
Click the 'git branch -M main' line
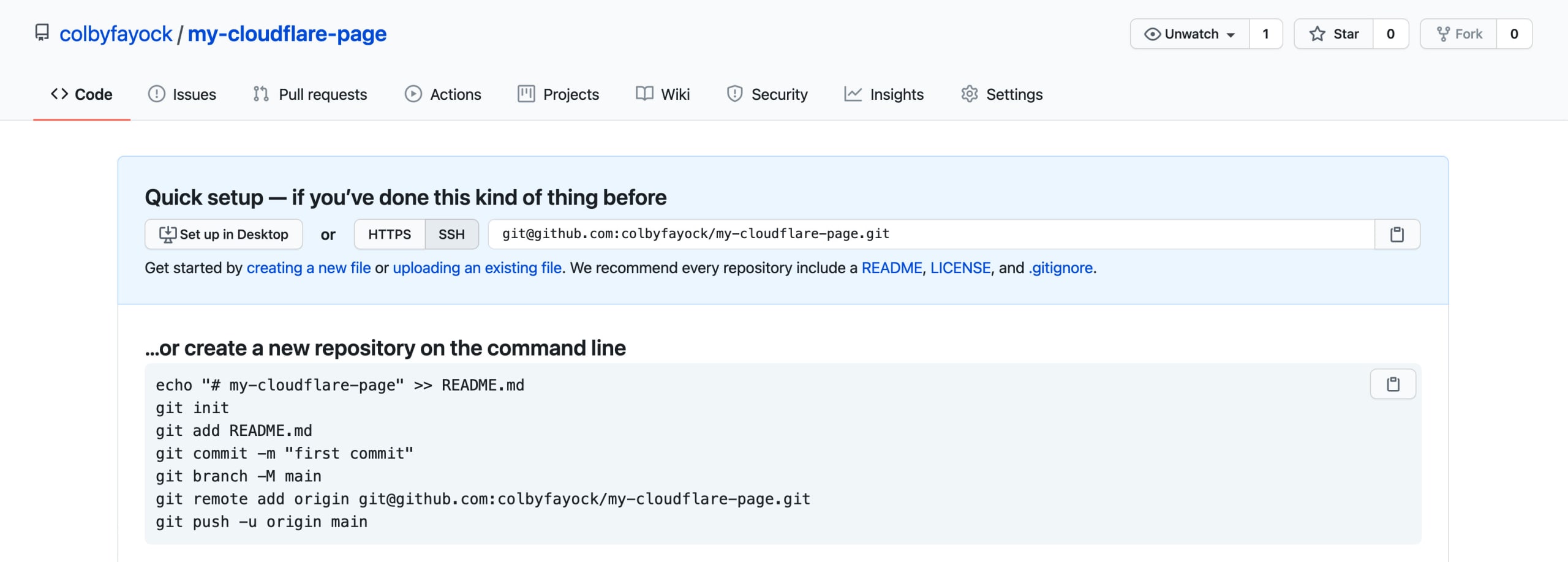click(x=238, y=476)
